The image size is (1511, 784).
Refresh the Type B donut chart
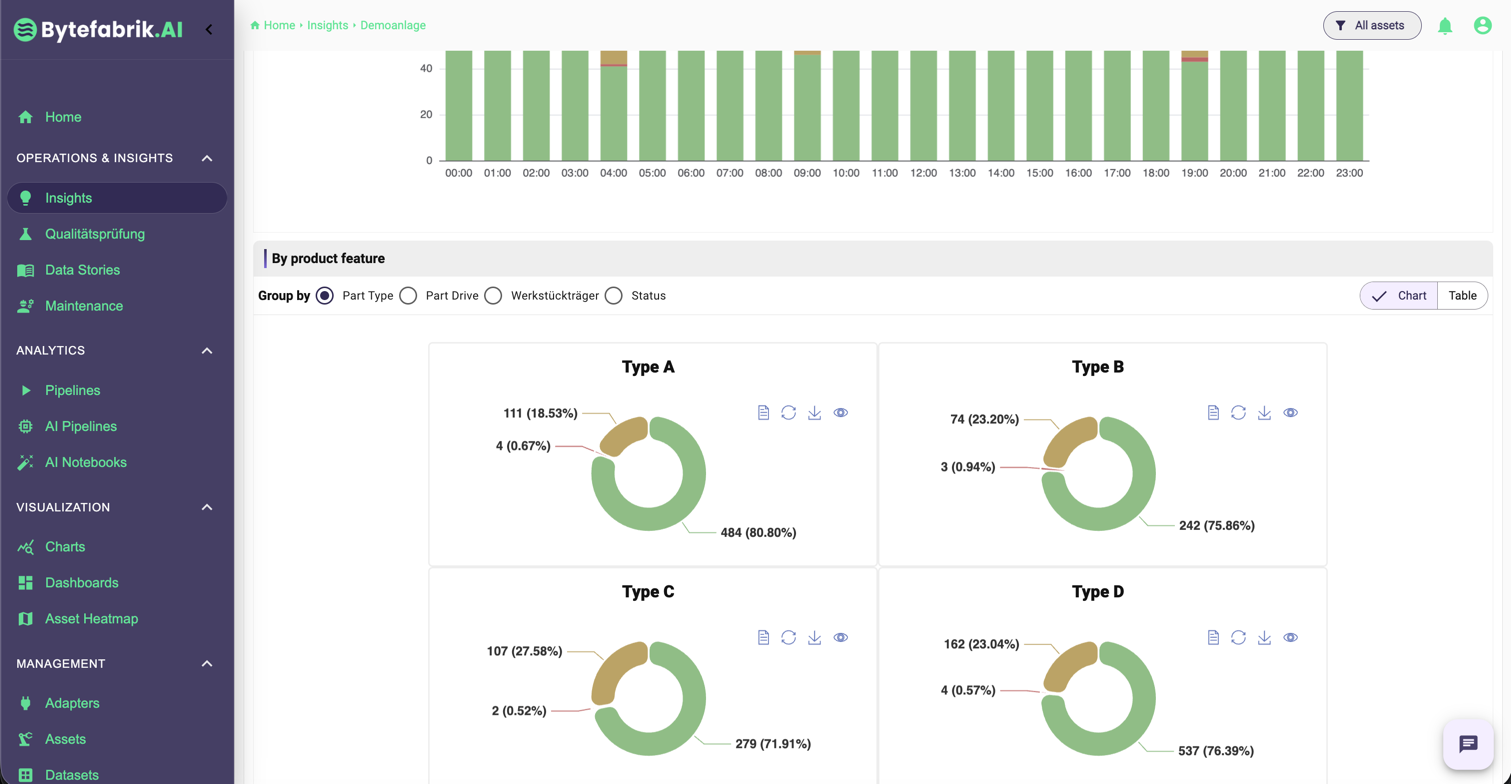(1238, 413)
